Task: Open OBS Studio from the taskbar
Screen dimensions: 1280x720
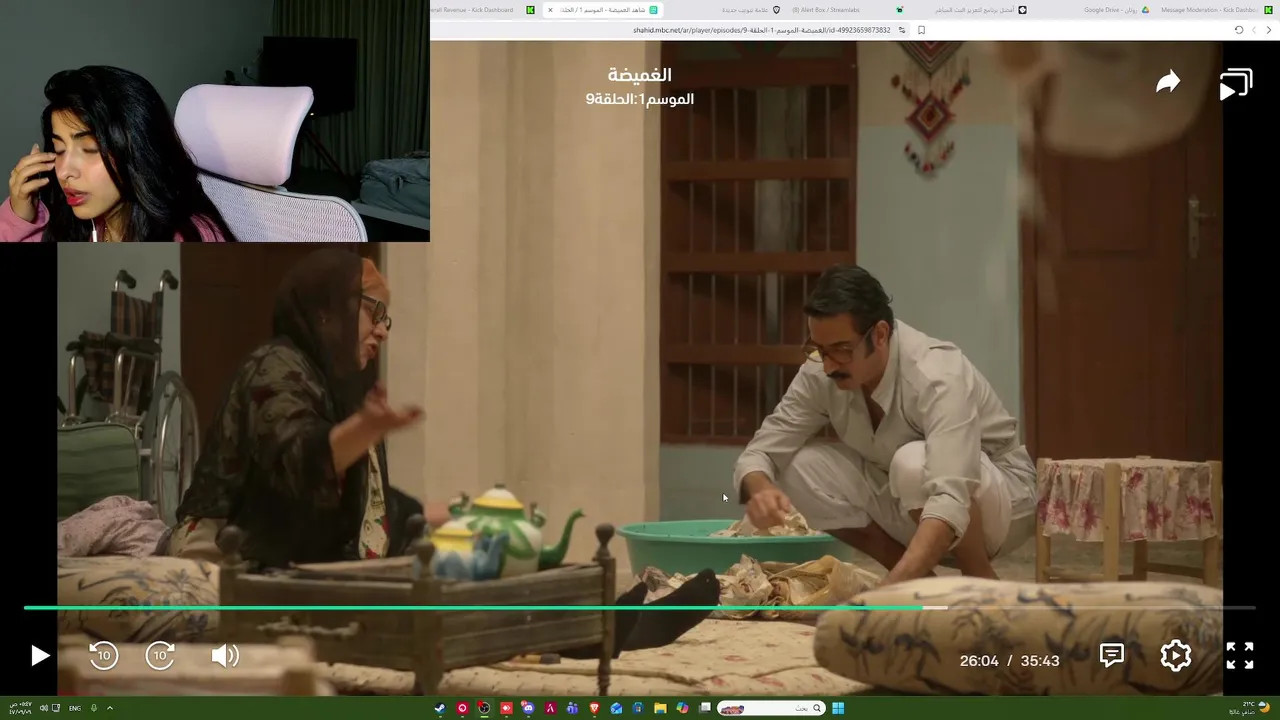Action: click(484, 708)
